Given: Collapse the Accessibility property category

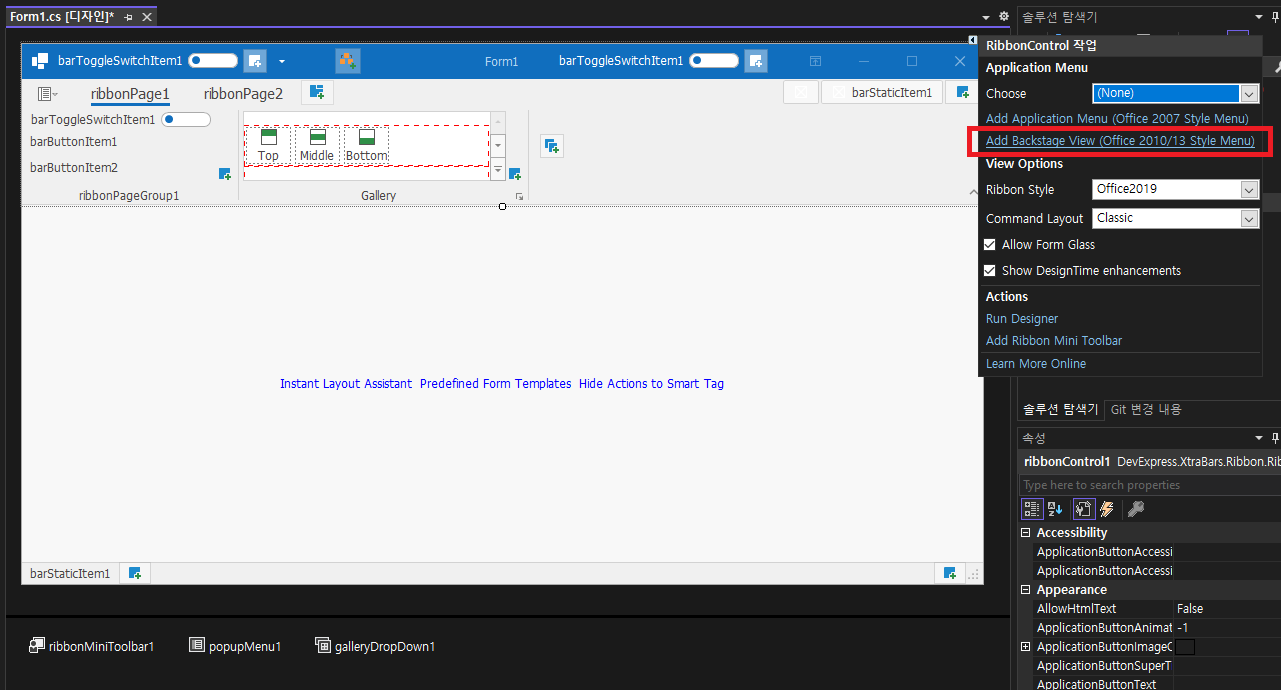Looking at the screenshot, I should [1025, 533].
